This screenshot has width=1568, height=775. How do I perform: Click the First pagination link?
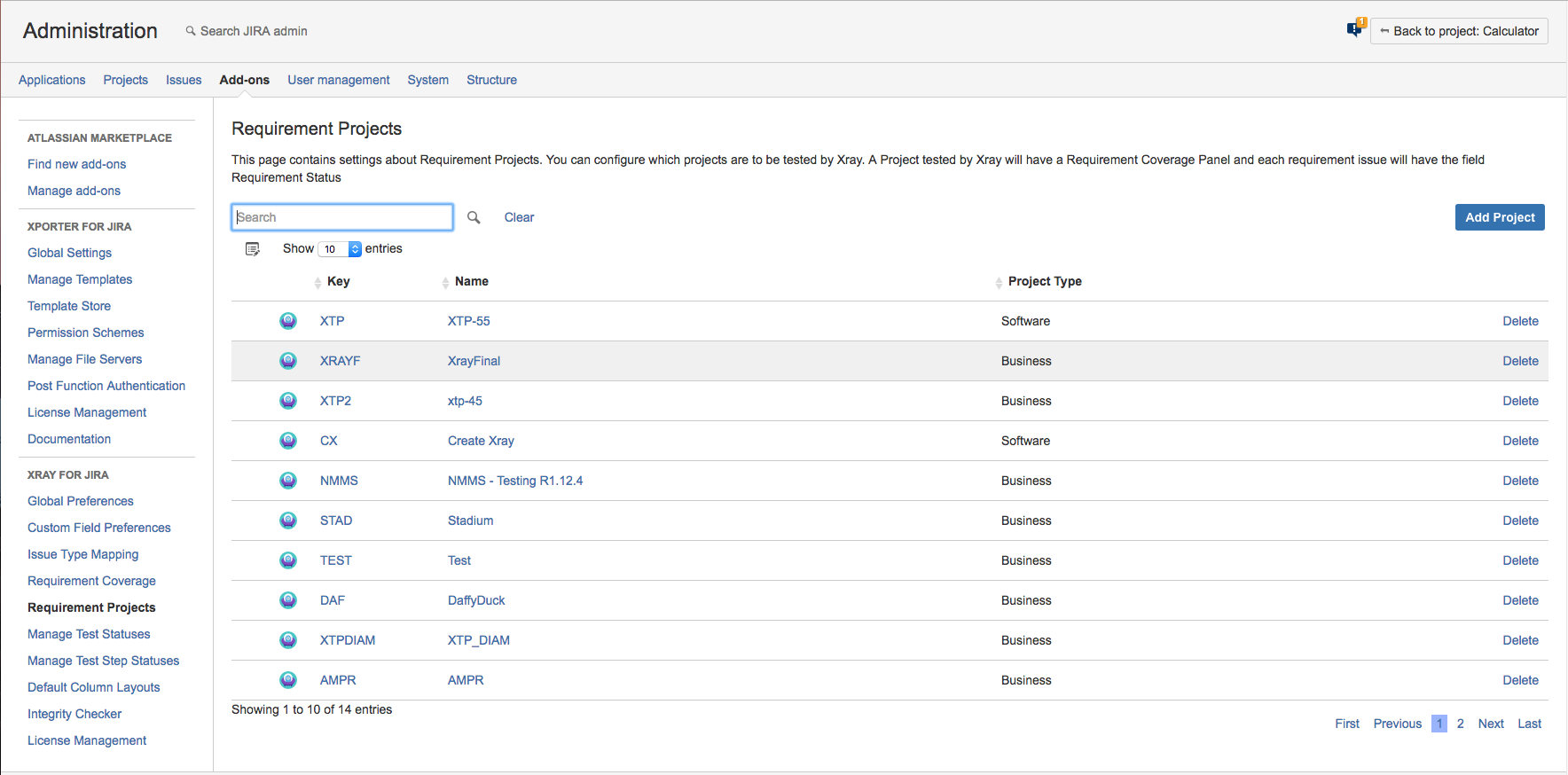pos(1347,724)
